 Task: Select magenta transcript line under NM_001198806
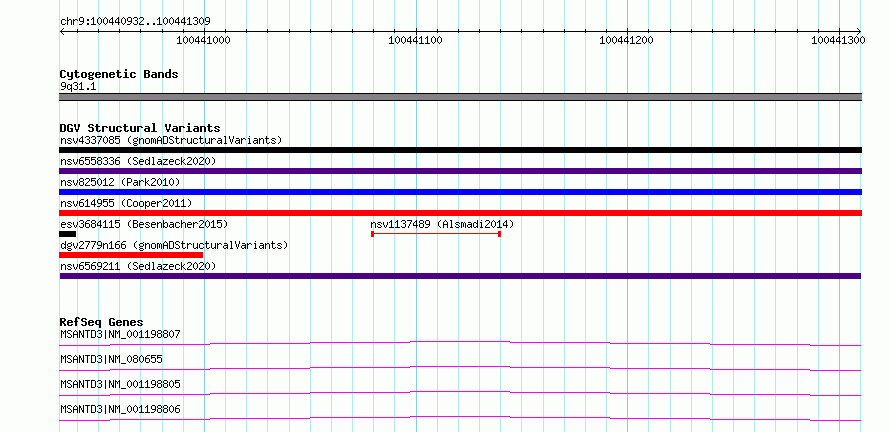[x=460, y=418]
